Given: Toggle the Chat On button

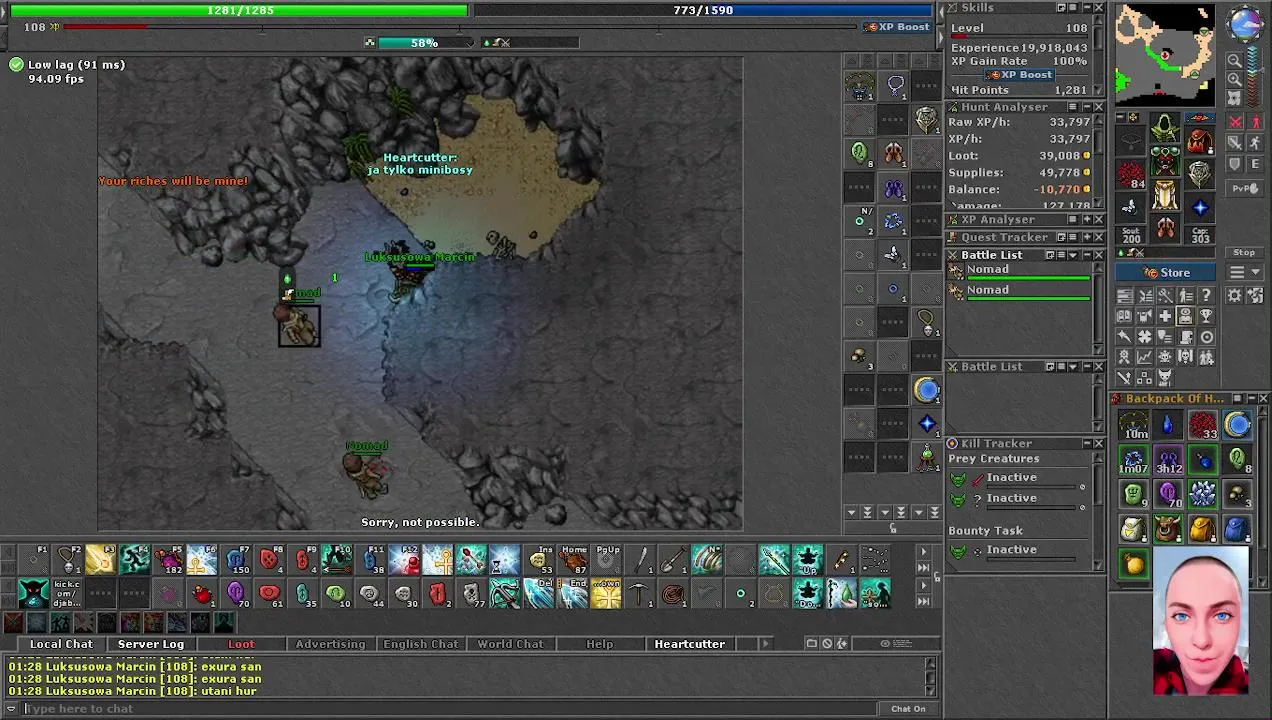Looking at the screenshot, I should click(x=909, y=709).
